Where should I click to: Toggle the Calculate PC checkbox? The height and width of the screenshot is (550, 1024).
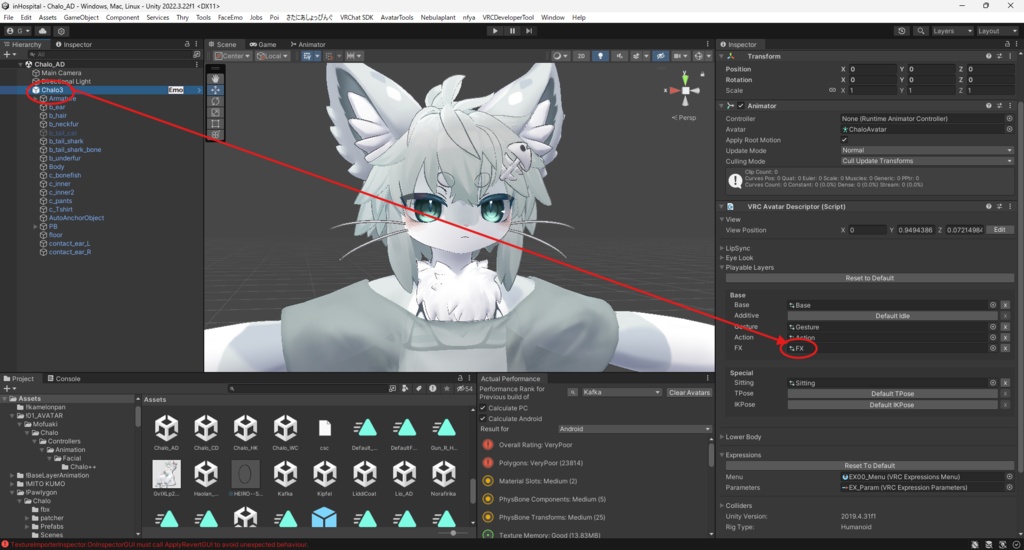pyautogui.click(x=483, y=408)
